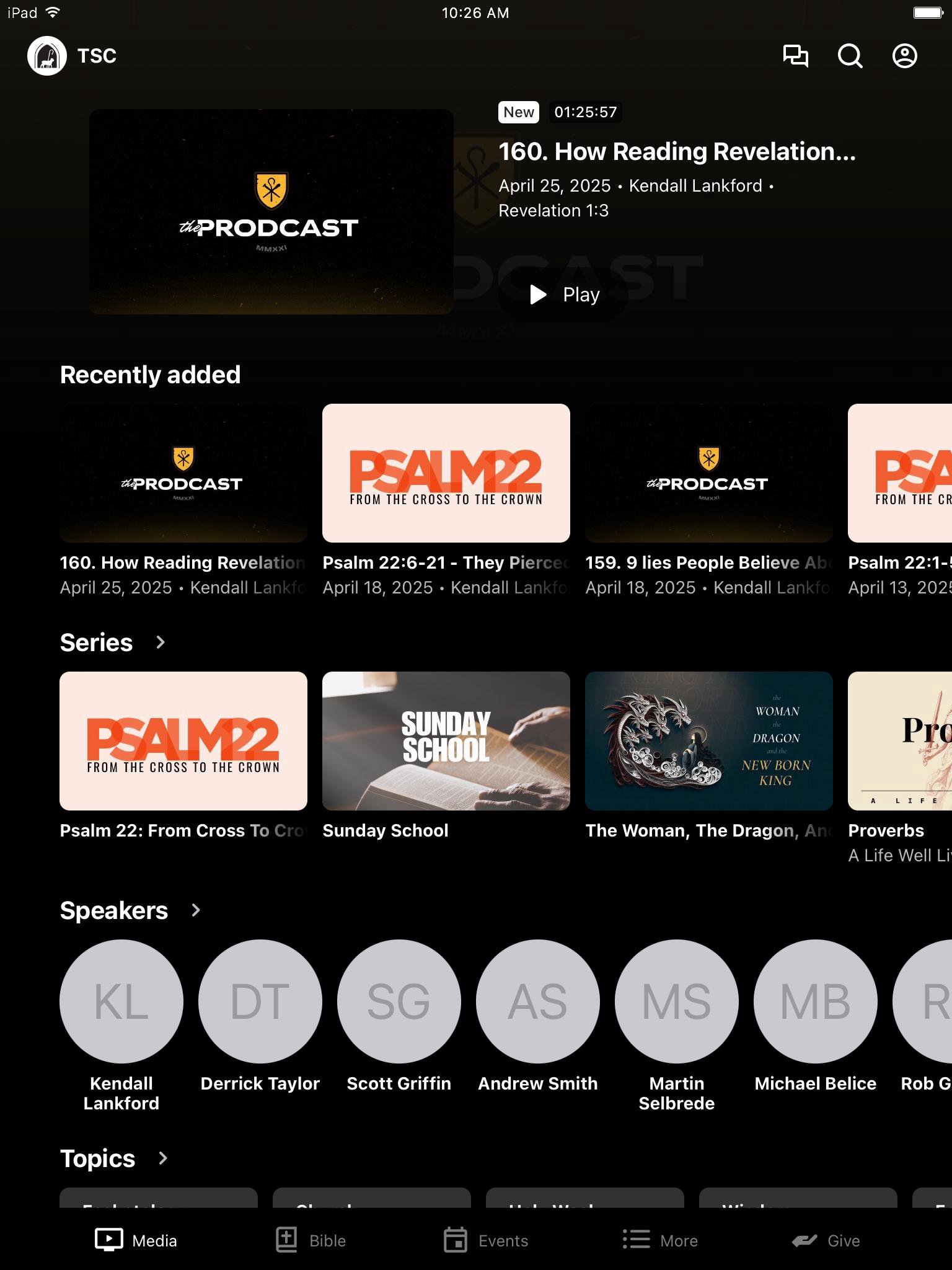952x1270 pixels.
Task: Tap the TSC church logo
Action: (47, 56)
